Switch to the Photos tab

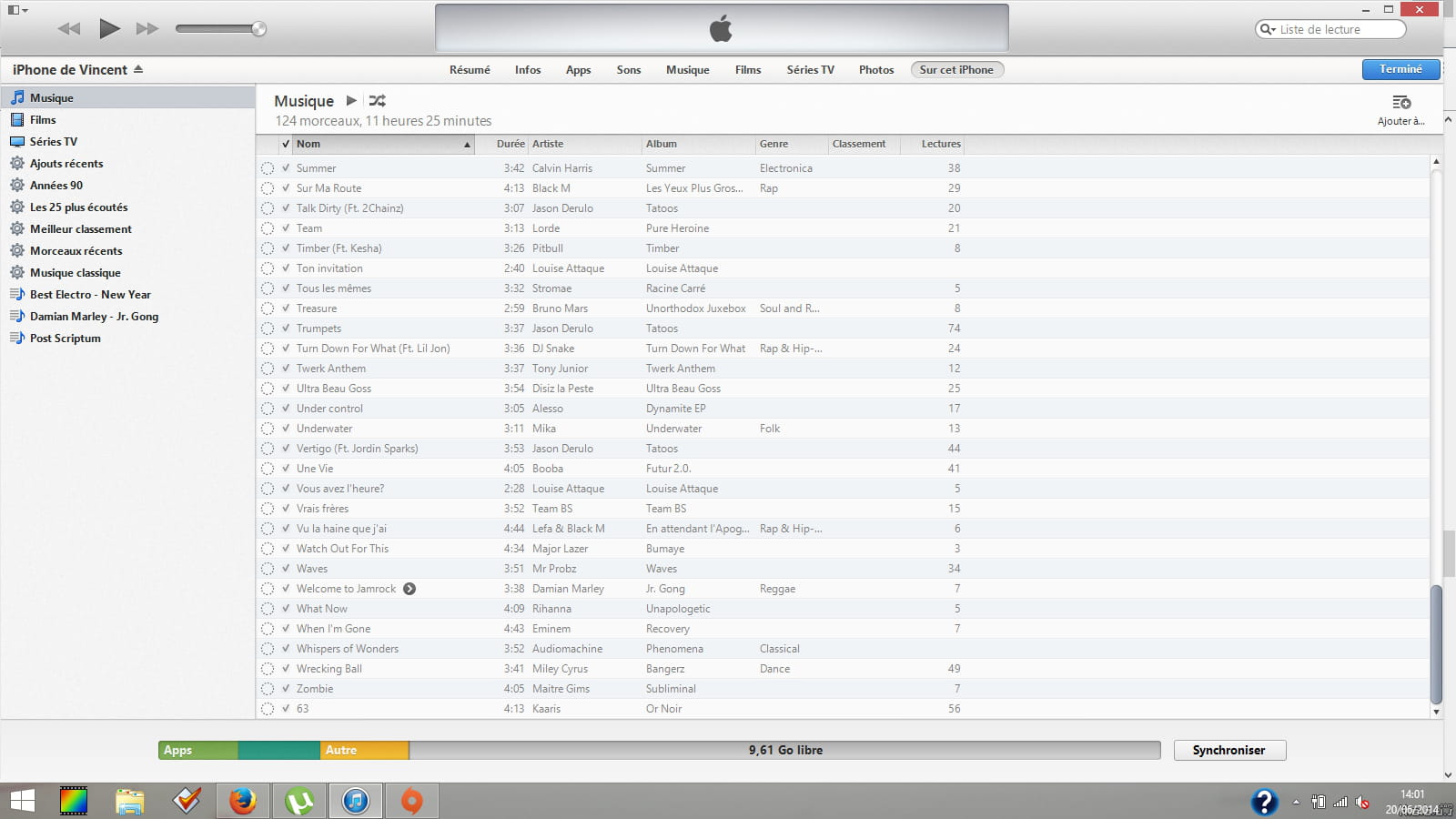pyautogui.click(x=875, y=70)
